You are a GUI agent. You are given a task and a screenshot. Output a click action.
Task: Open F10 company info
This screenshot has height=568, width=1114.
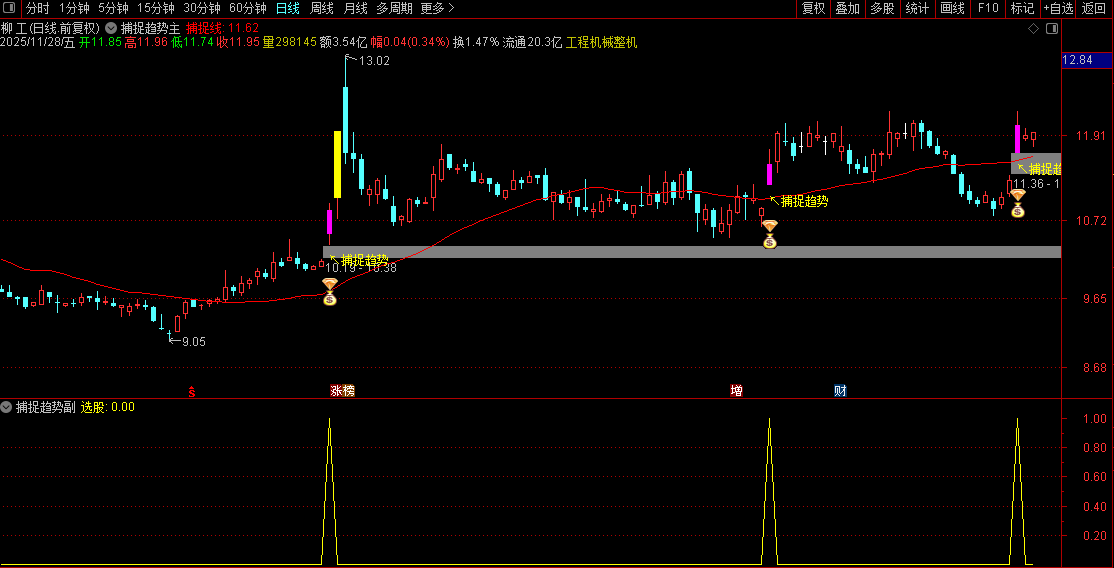pos(988,9)
